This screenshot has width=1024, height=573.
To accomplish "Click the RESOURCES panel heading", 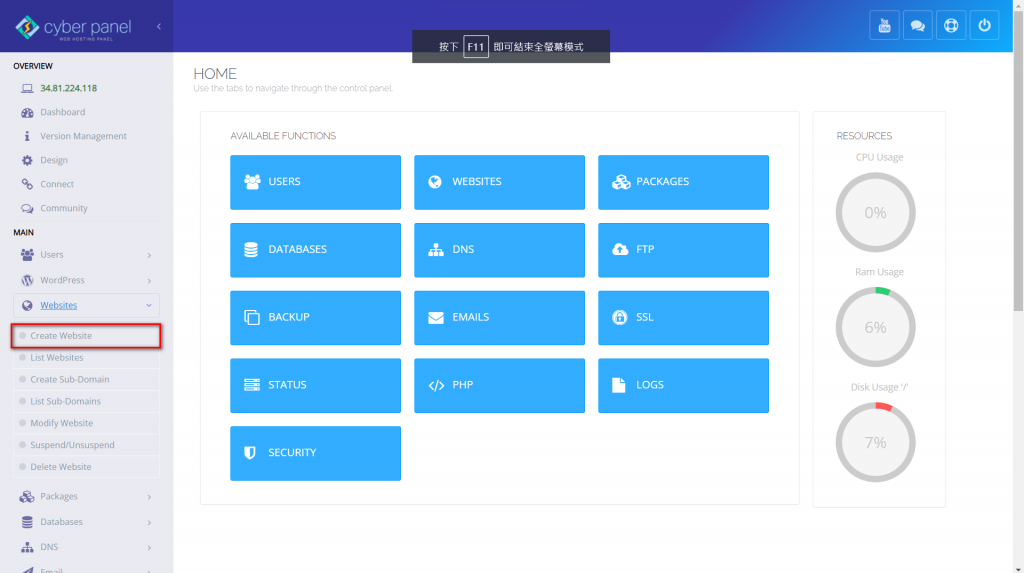I will click(864, 136).
